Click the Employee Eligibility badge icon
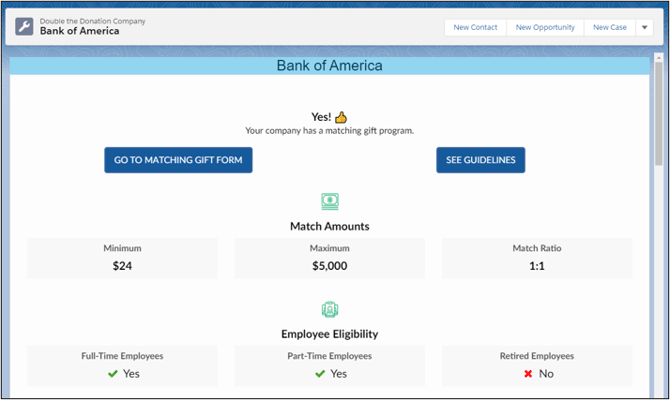The image size is (670, 400). 330,309
